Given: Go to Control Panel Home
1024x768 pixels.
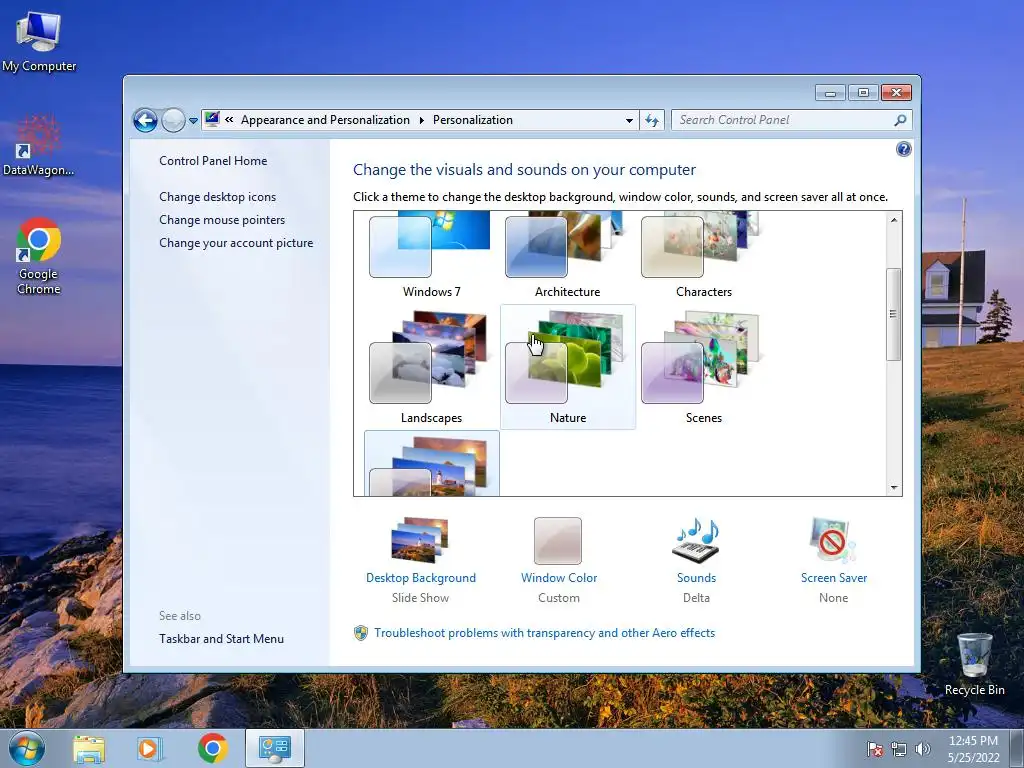Looking at the screenshot, I should pyautogui.click(x=213, y=161).
